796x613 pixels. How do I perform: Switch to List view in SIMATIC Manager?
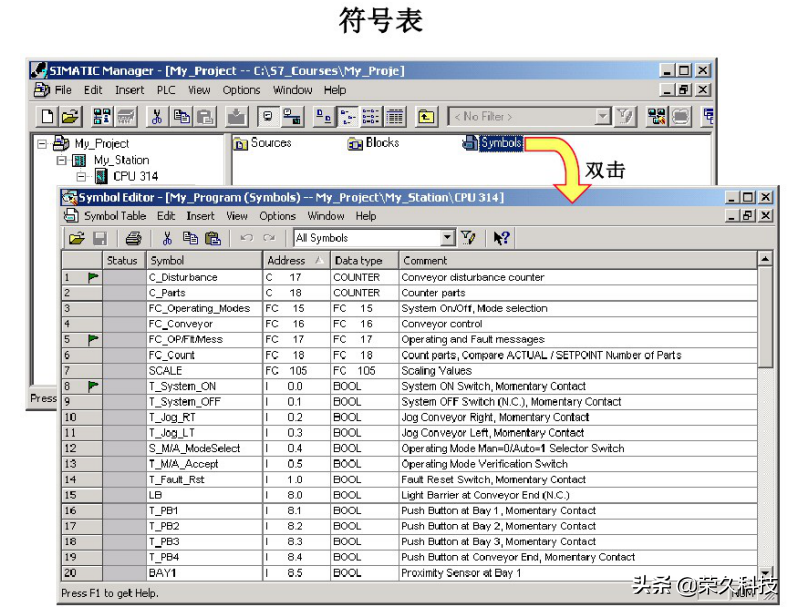coord(371,117)
